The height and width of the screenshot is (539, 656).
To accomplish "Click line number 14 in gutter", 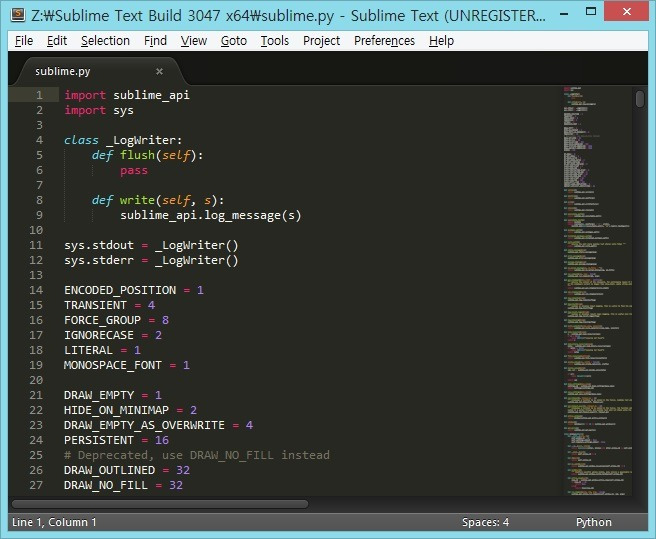I will click(36, 290).
